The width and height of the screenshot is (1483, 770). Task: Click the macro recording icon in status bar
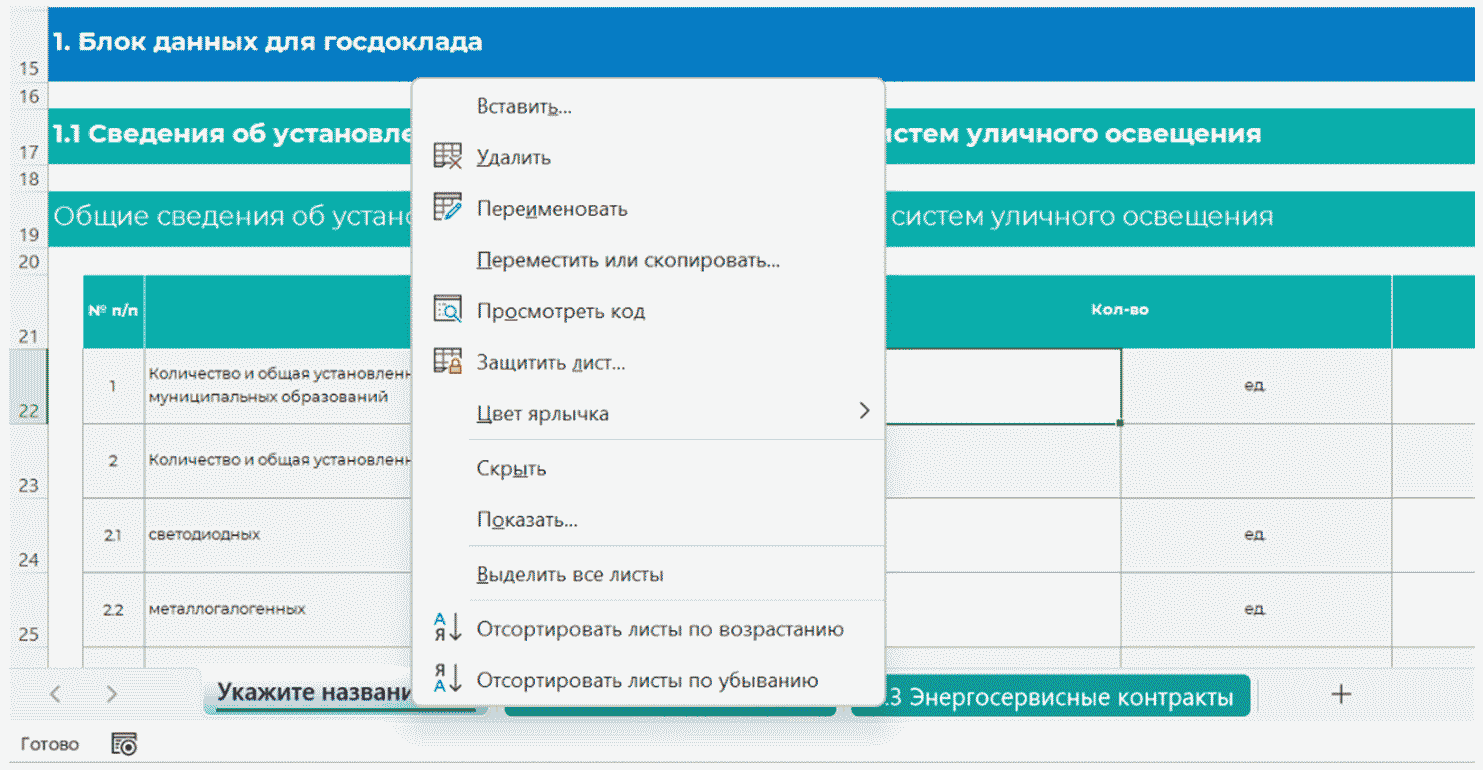[125, 744]
